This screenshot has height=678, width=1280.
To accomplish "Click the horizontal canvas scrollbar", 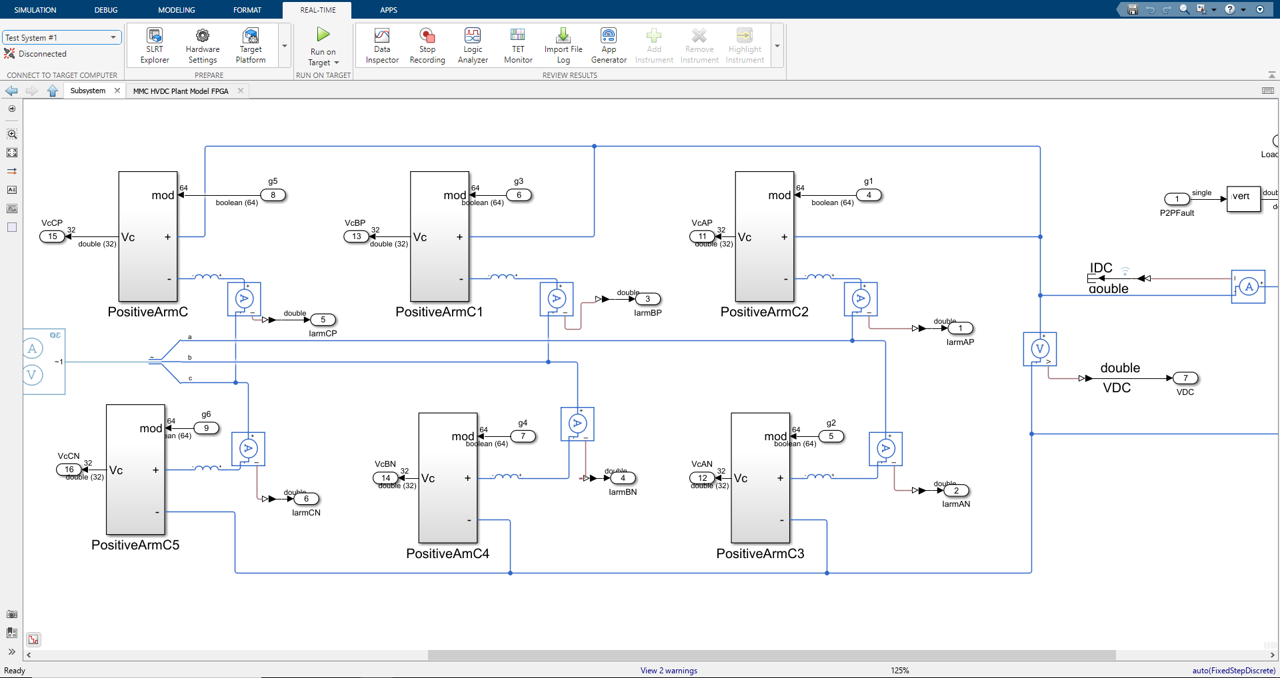I will (771, 655).
